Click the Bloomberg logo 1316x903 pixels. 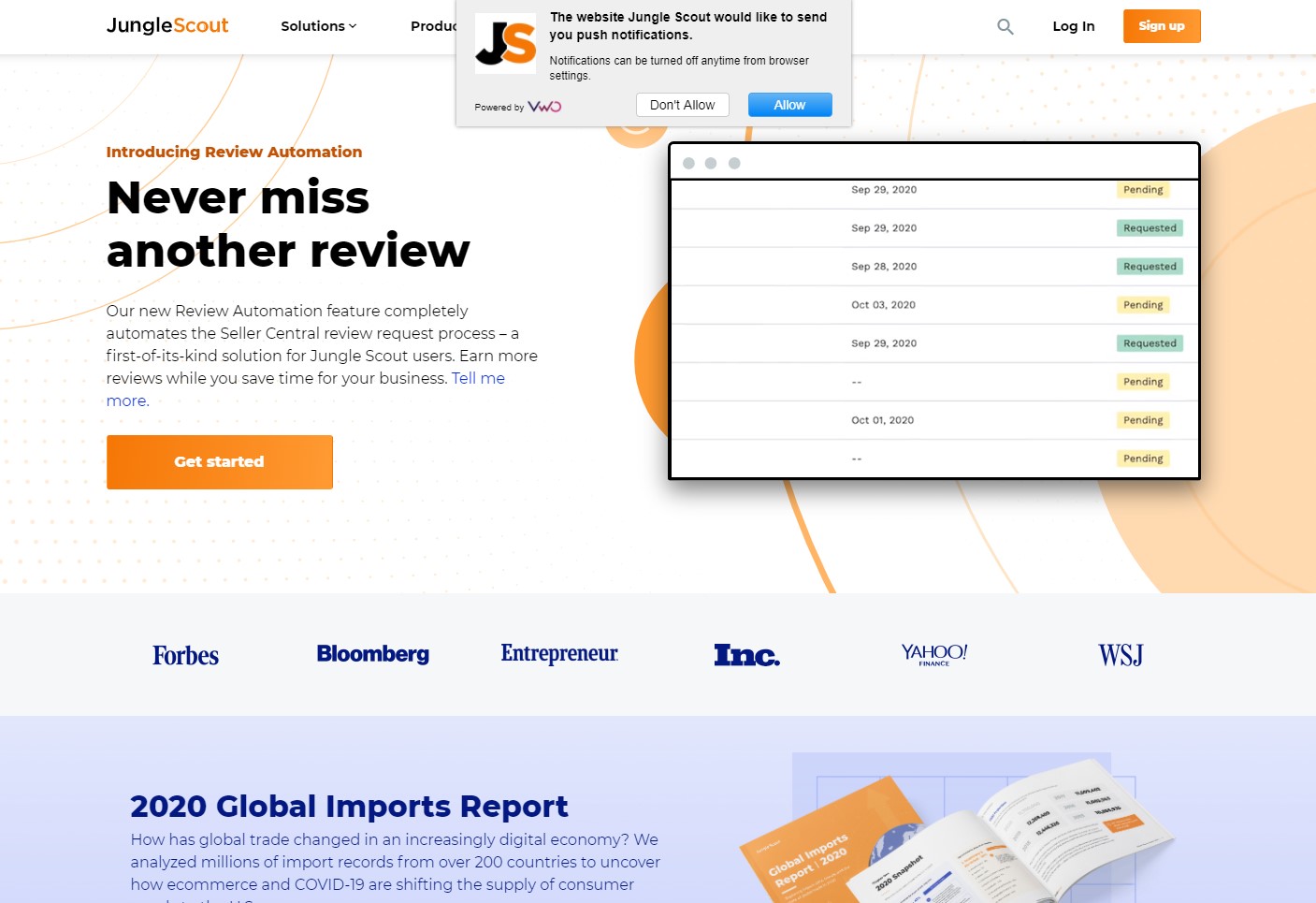(372, 654)
